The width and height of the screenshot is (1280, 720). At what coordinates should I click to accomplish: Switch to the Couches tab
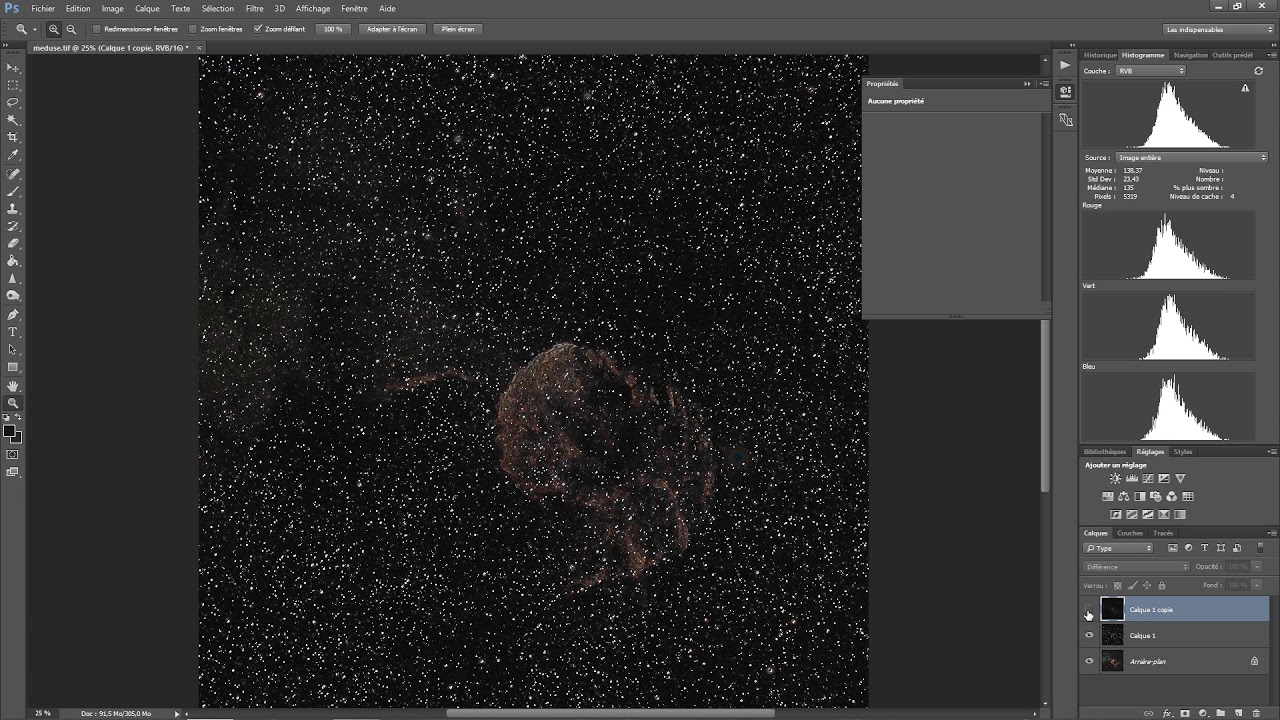1130,533
